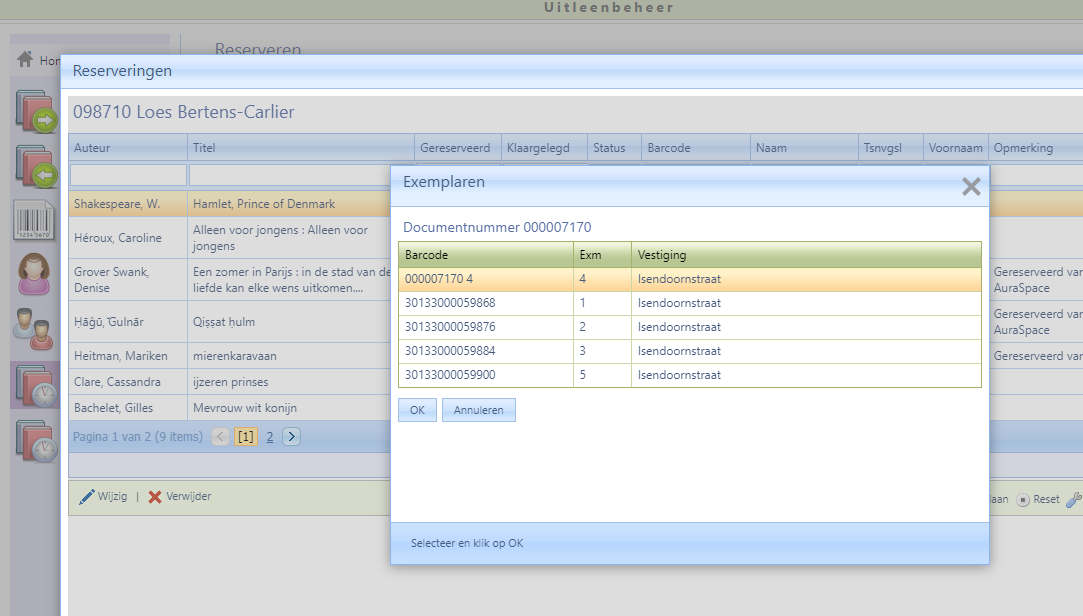Screen dimensions: 1083x616
Task: Go to page 2 of reservations
Action: coord(270,437)
